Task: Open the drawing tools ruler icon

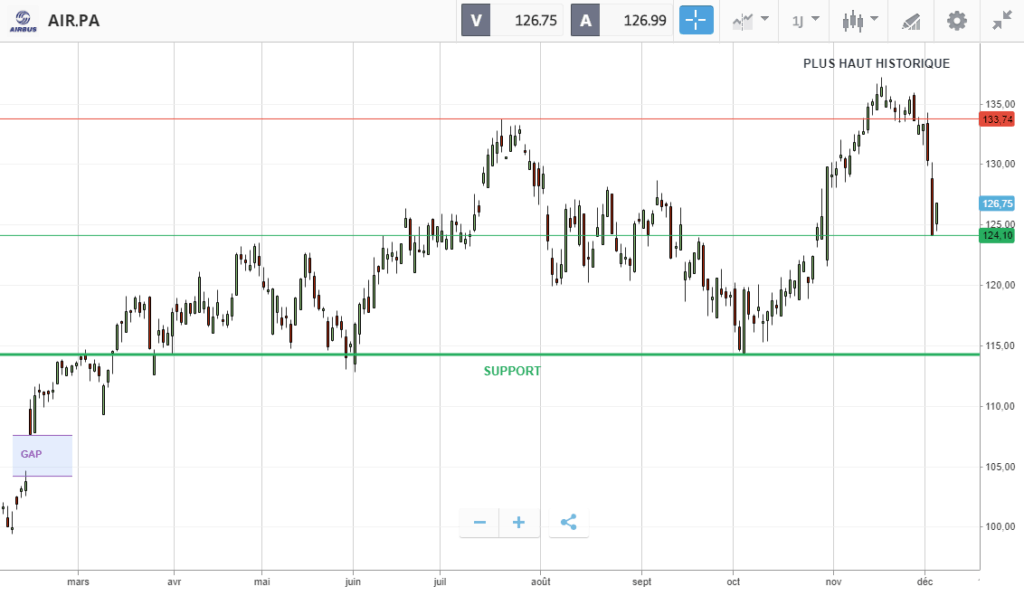Action: (912, 22)
